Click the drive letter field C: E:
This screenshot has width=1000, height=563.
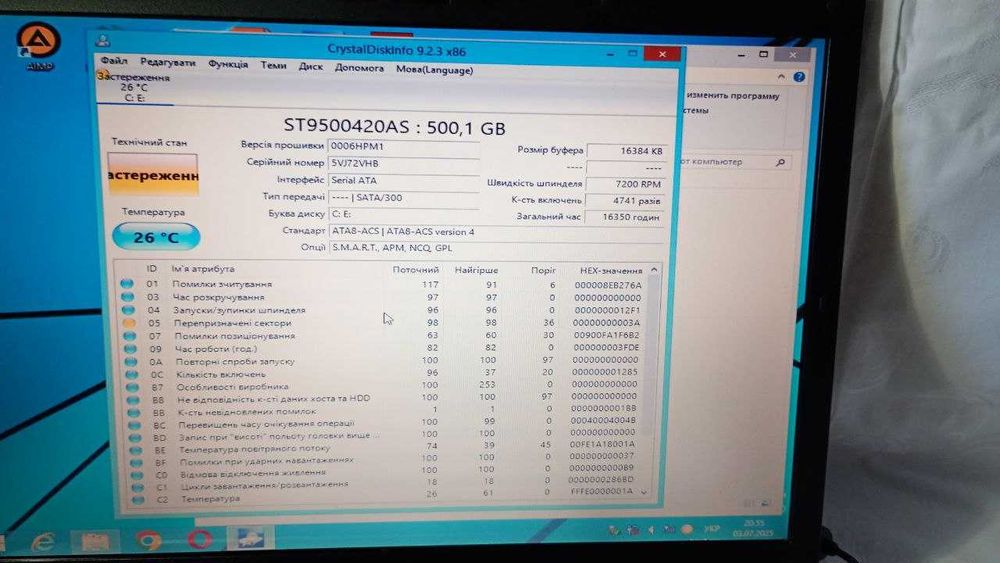pyautogui.click(x=403, y=214)
